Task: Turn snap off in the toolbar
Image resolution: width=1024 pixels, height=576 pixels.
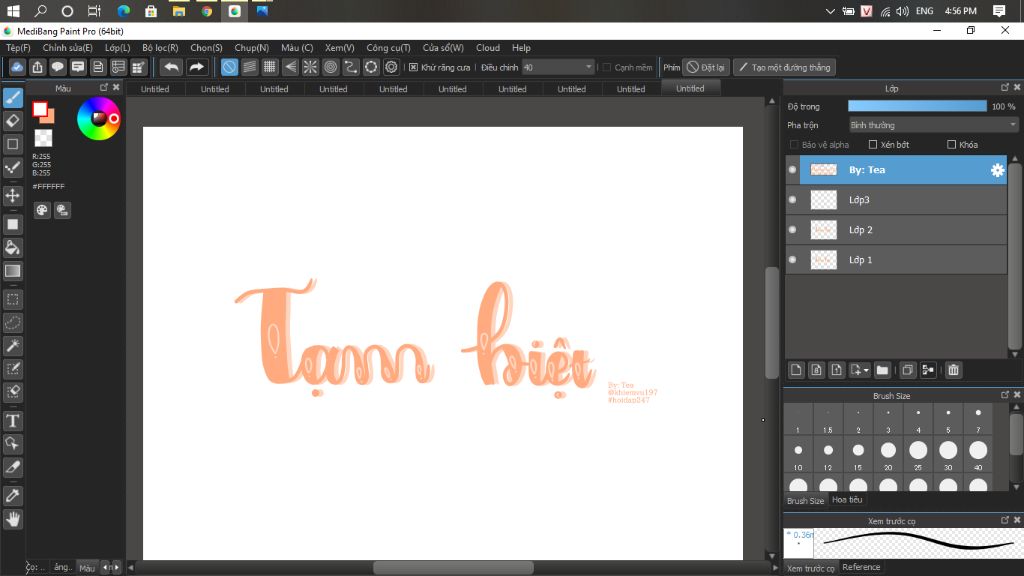Action: click(x=229, y=67)
